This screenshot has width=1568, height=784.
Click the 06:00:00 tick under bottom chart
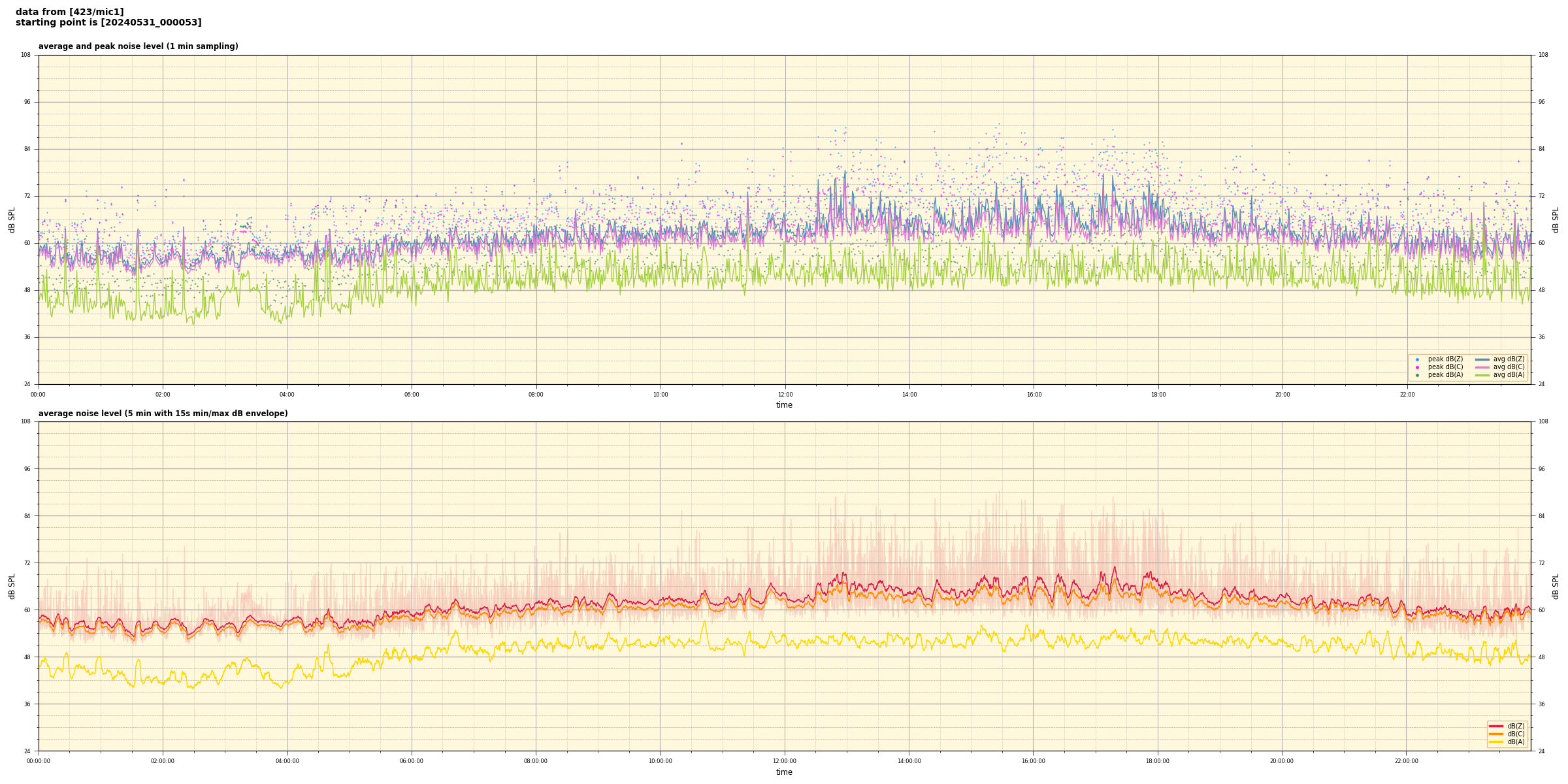click(x=412, y=761)
